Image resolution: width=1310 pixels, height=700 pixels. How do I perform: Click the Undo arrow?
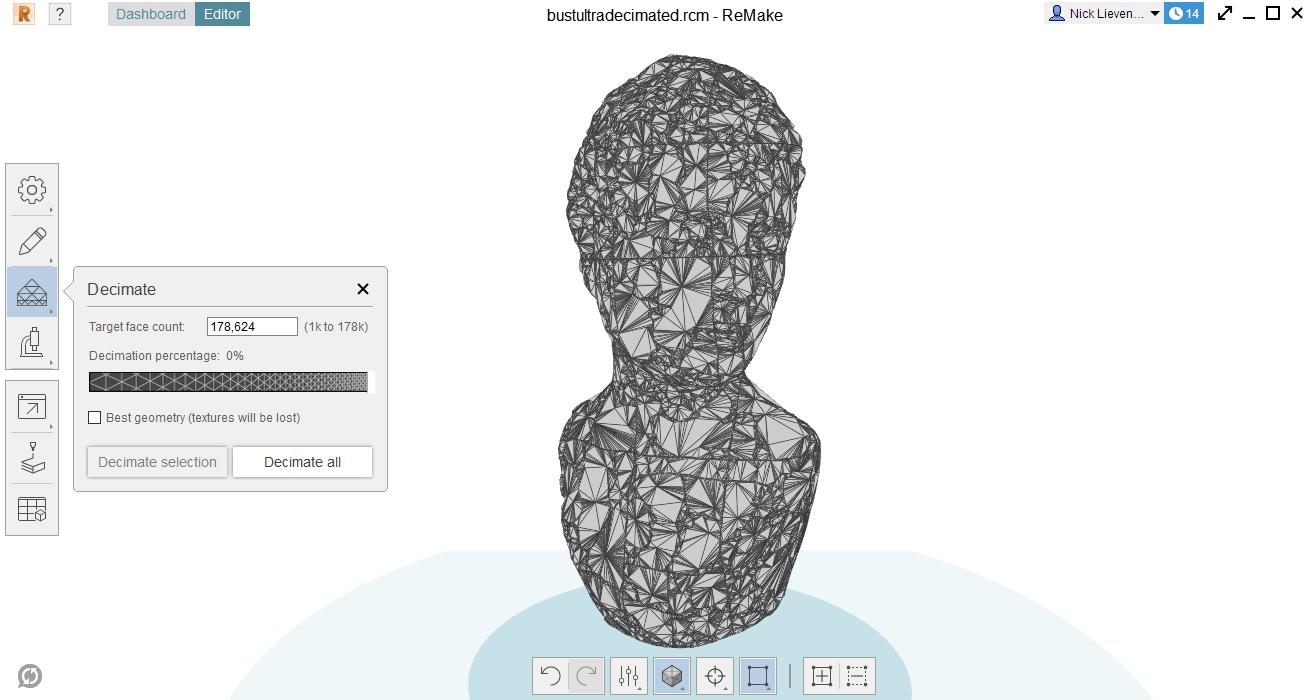[x=548, y=675]
